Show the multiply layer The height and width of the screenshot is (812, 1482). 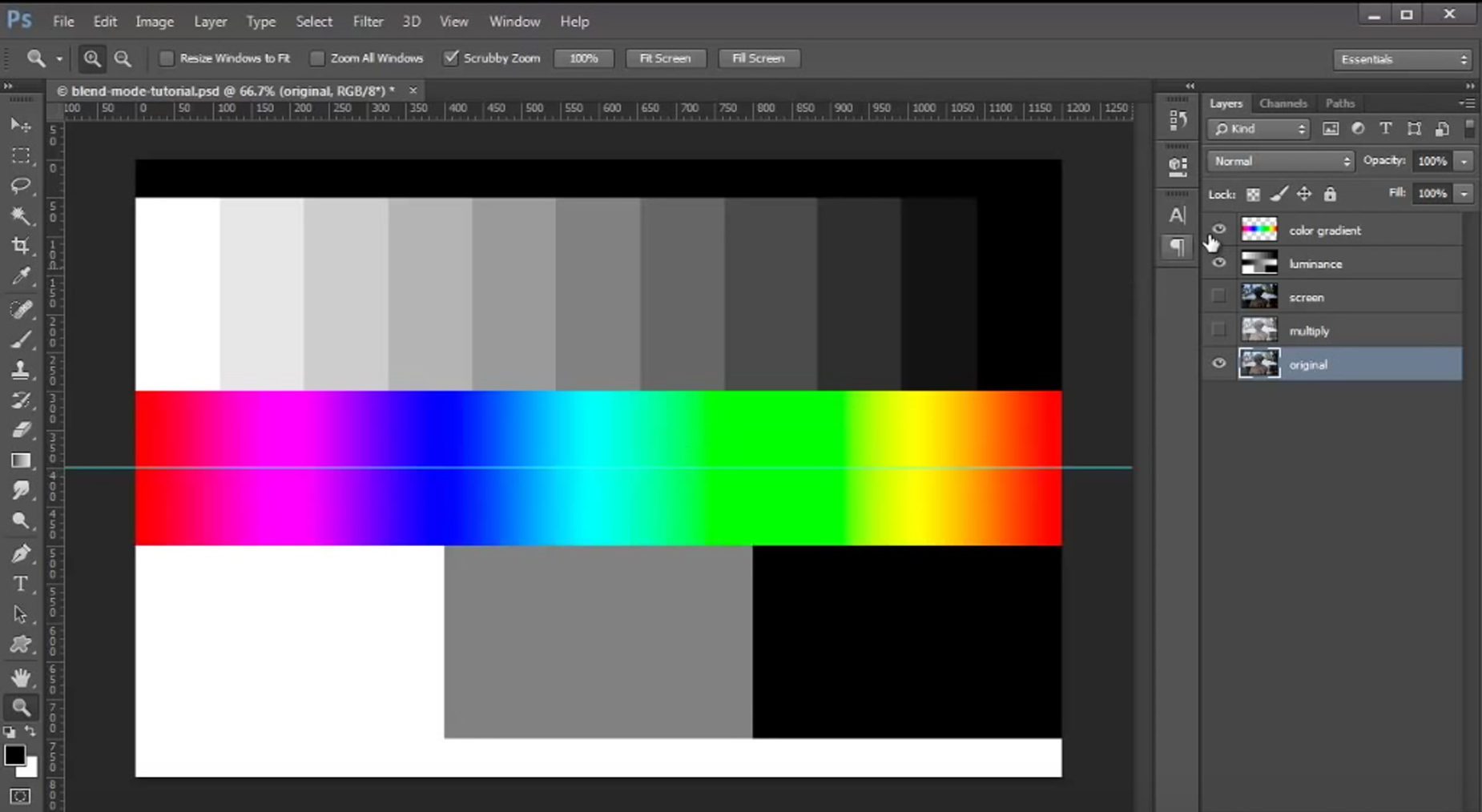pyautogui.click(x=1219, y=329)
